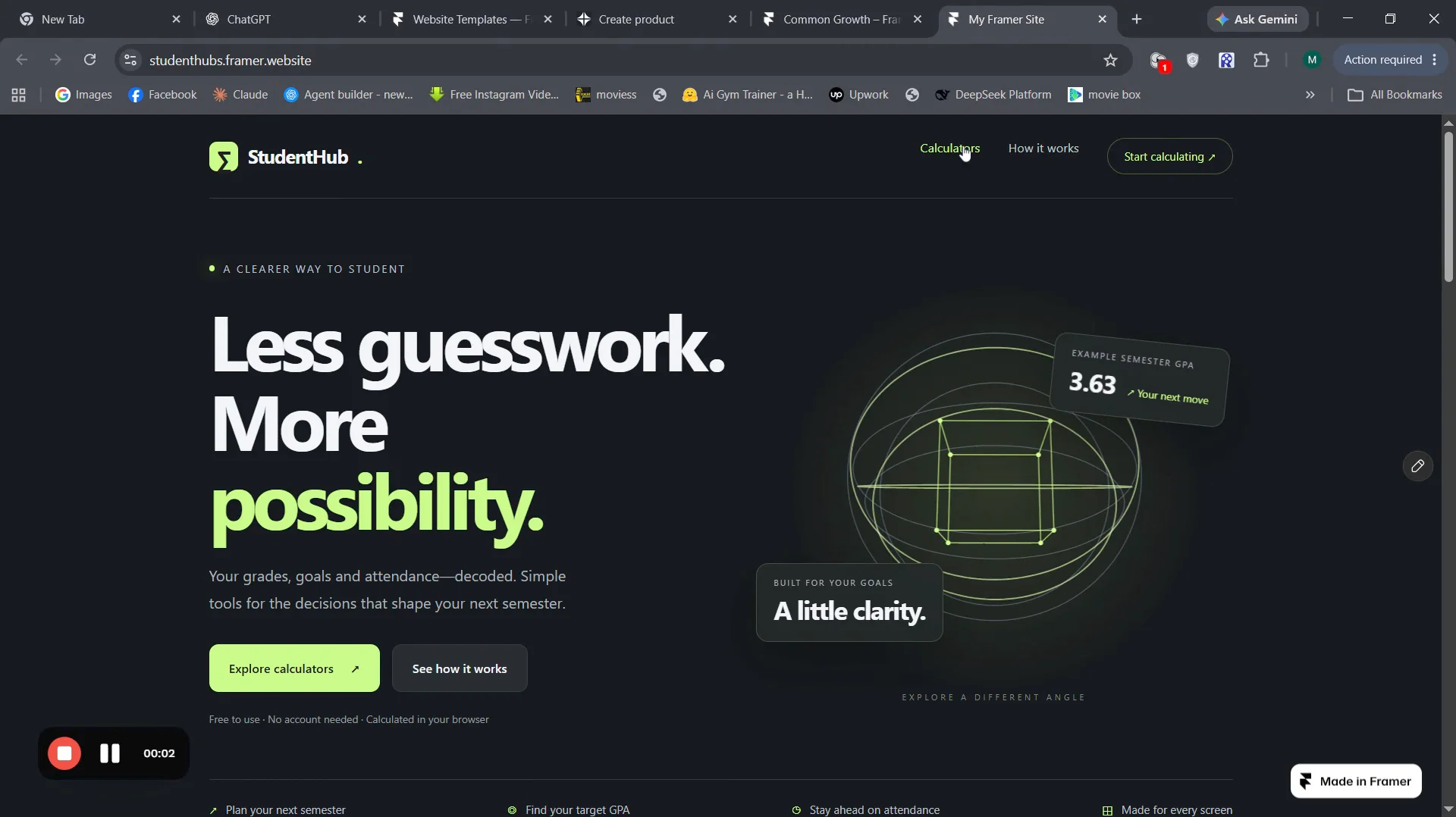
Task: Click the Ask Gemini button
Action: (x=1257, y=19)
